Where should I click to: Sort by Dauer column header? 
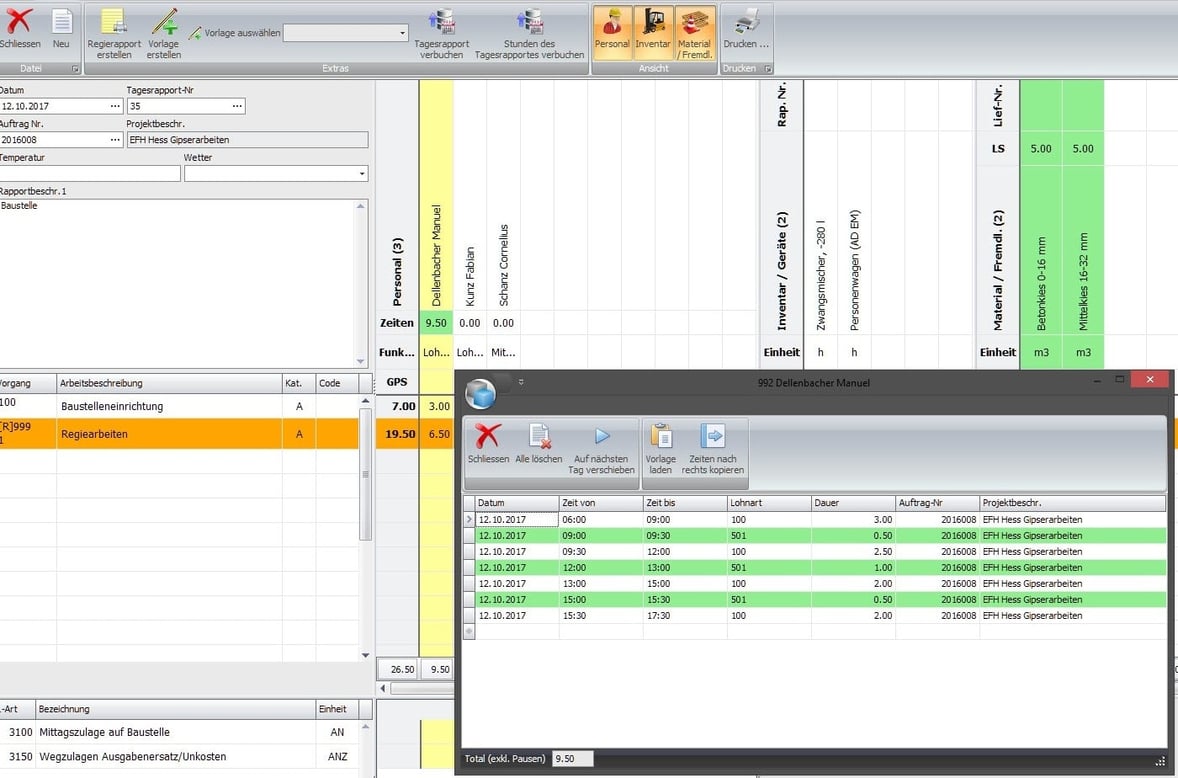(853, 503)
